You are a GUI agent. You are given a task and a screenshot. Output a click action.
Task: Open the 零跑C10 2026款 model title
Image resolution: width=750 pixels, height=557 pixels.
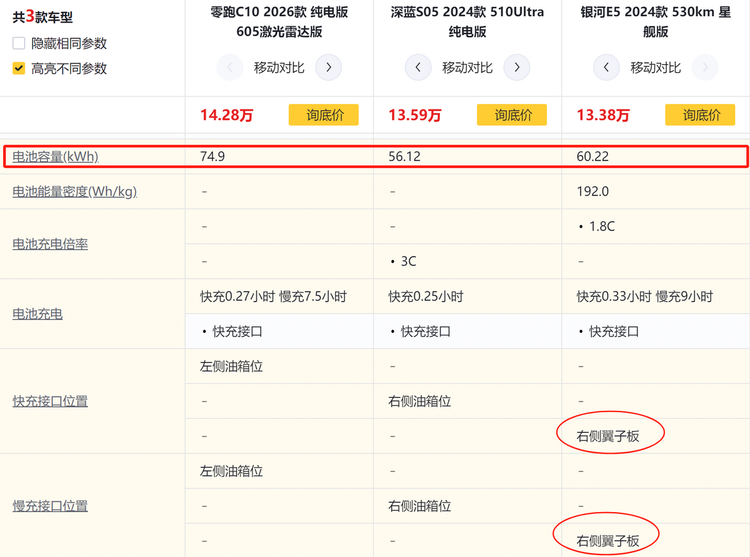point(279,22)
